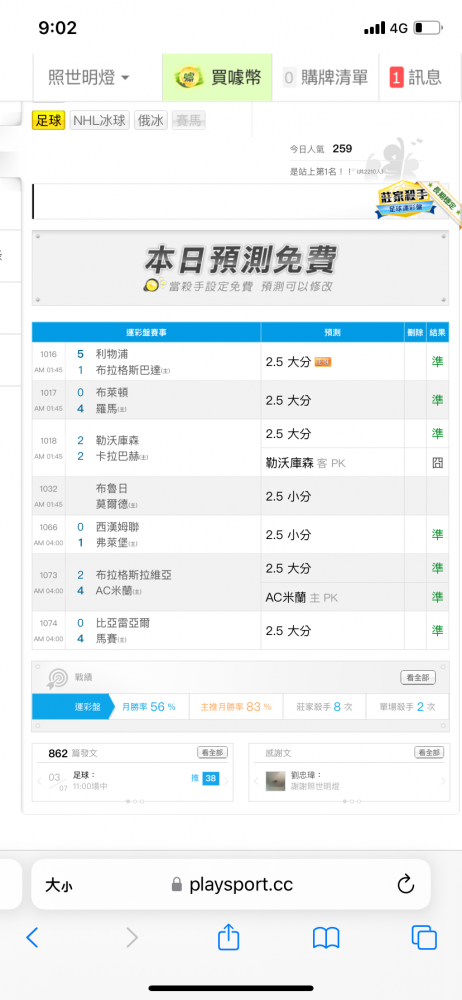
Task: Go to previous post with left arrow
Action: coord(39,781)
